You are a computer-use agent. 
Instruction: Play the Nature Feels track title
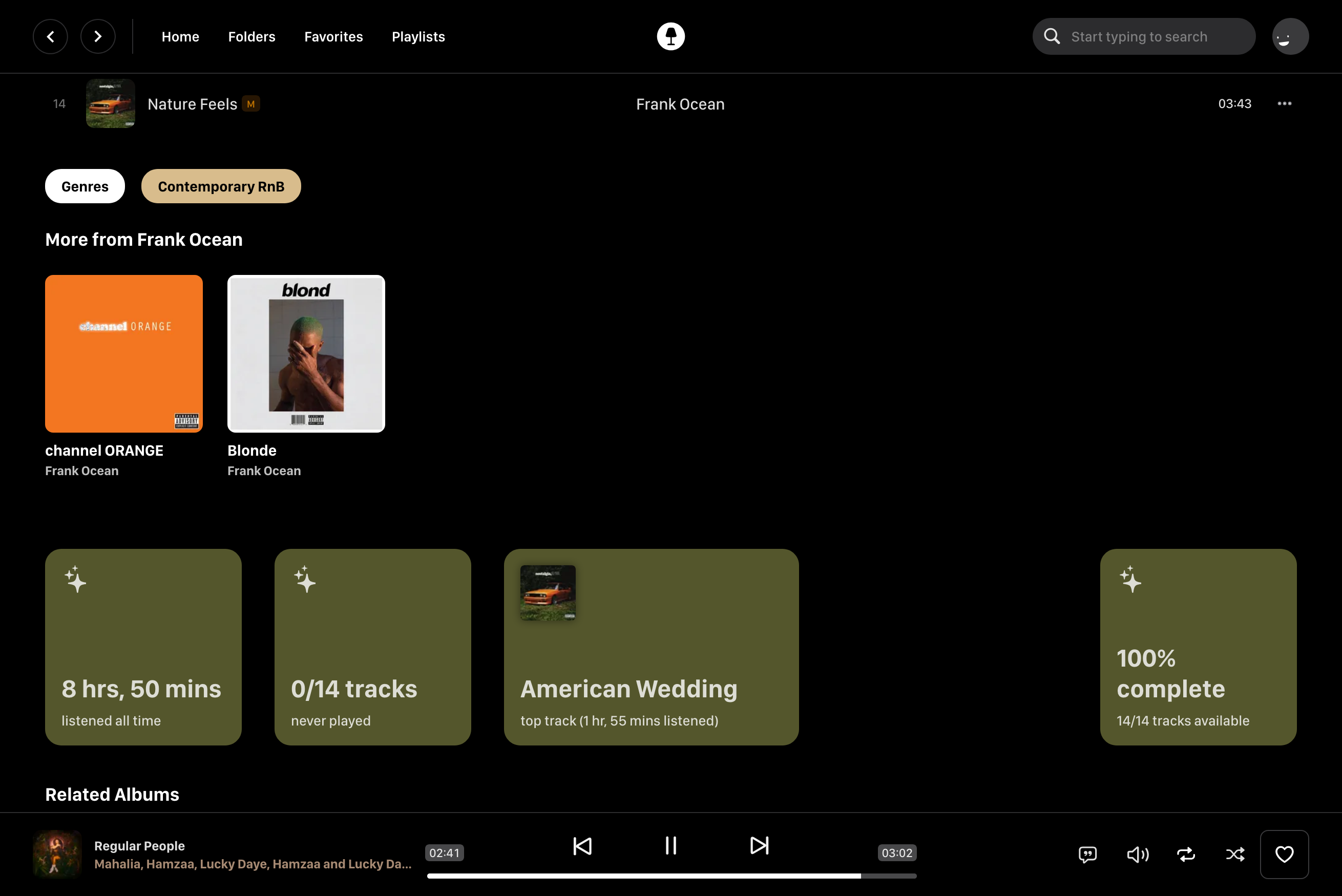coord(193,104)
